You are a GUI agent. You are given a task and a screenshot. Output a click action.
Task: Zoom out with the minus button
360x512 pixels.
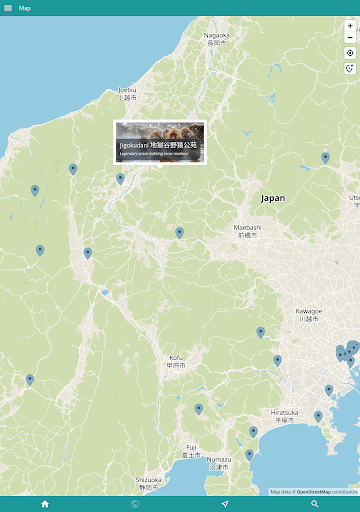coord(350,37)
